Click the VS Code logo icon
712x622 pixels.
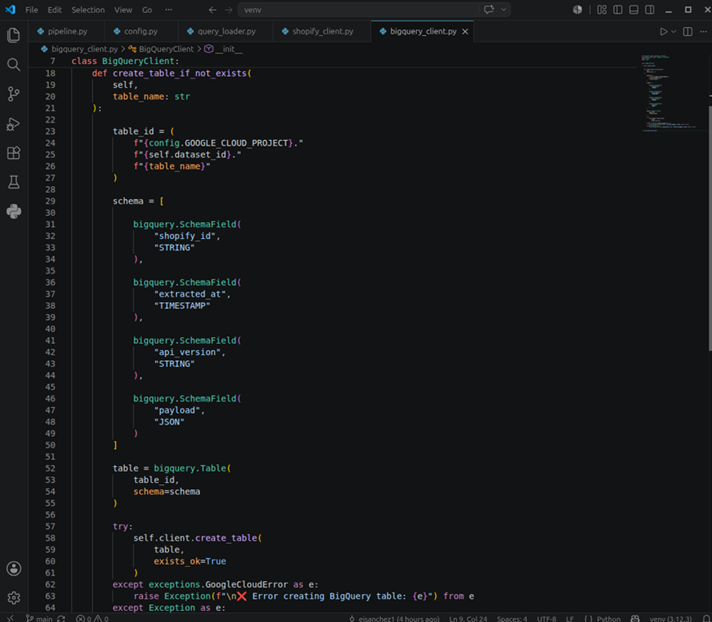pyautogui.click(x=10, y=10)
